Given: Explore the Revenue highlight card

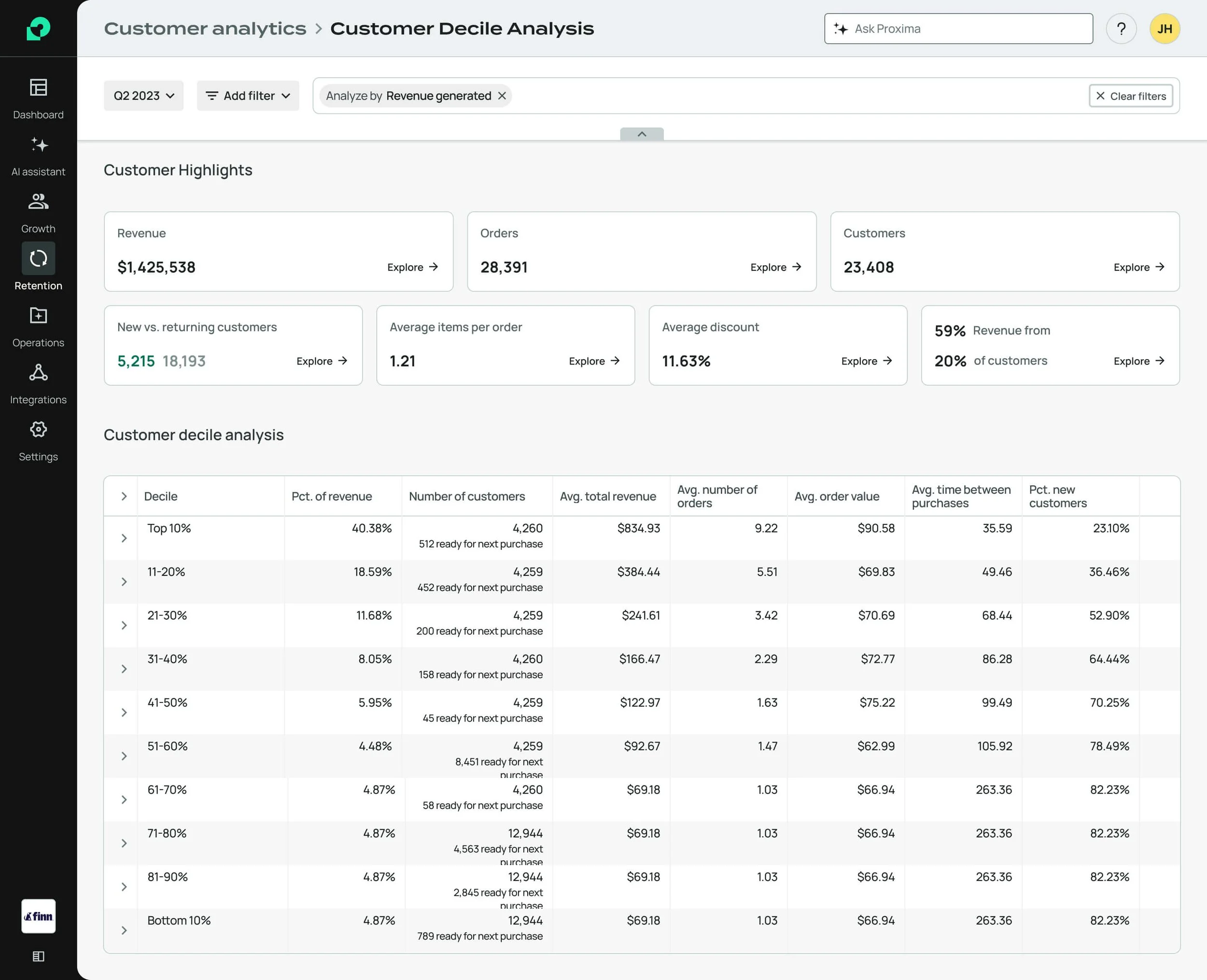Looking at the screenshot, I should (x=412, y=267).
